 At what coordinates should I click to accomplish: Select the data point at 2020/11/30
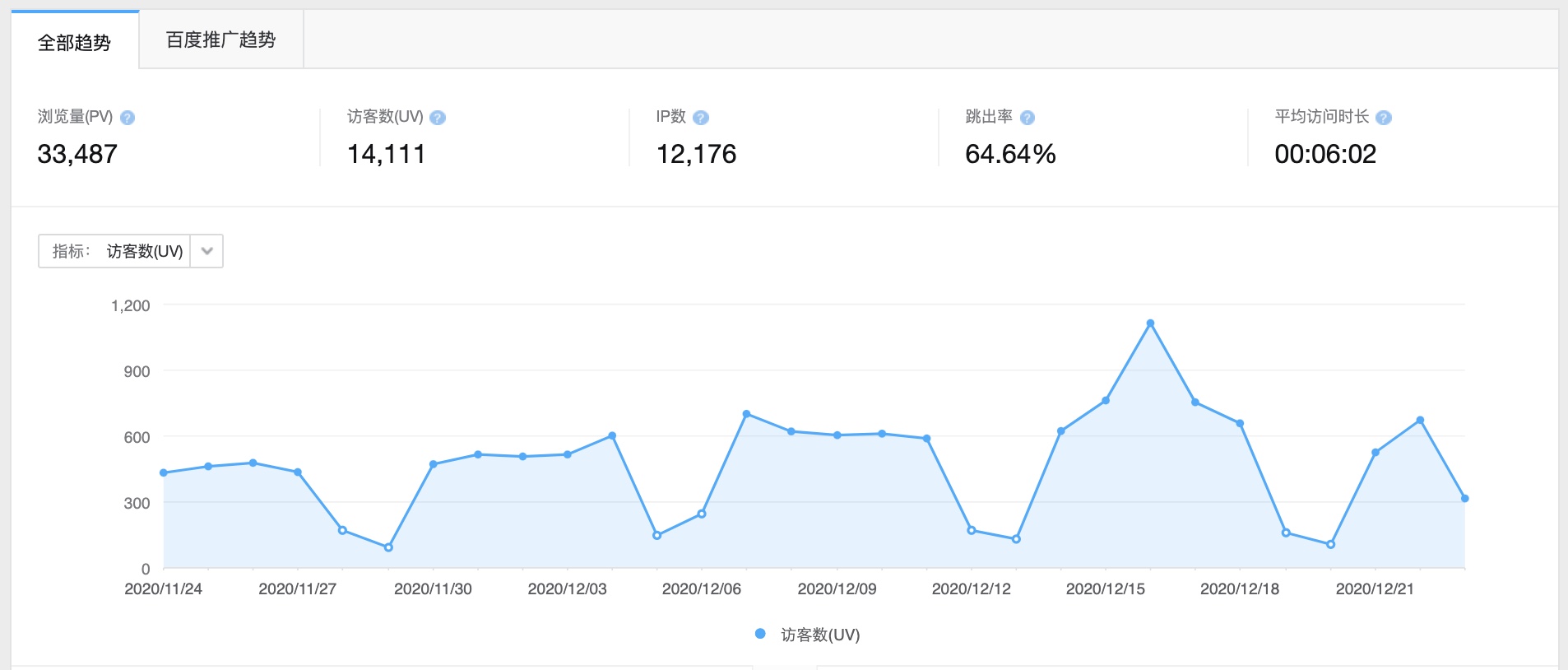tap(433, 464)
